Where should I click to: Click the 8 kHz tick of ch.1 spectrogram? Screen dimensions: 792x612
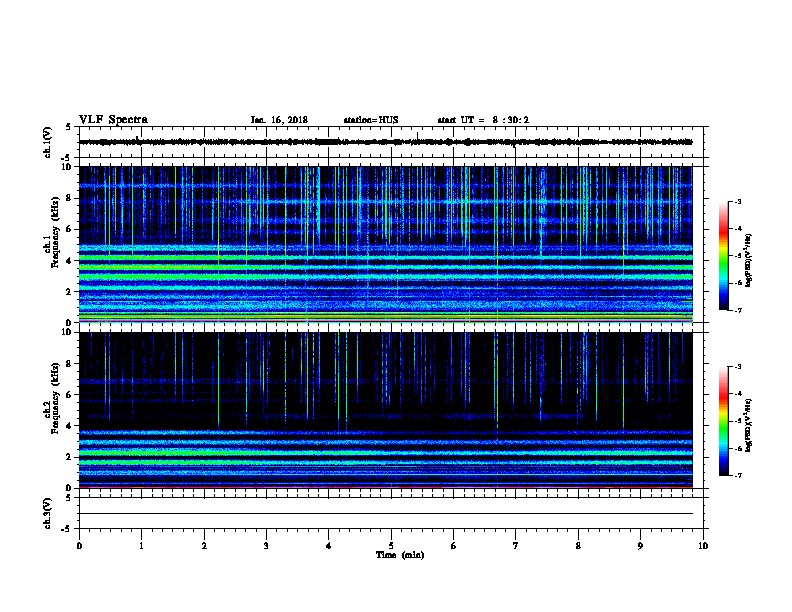pos(69,198)
